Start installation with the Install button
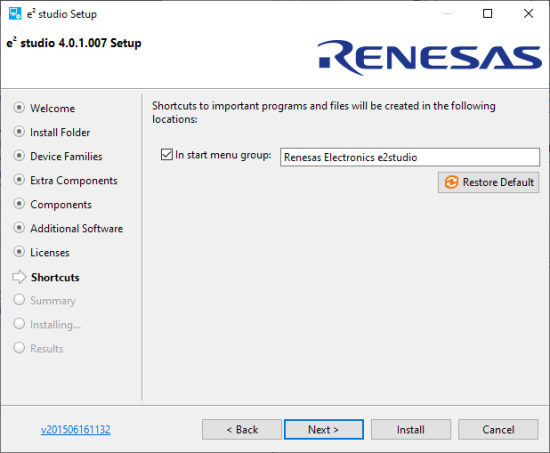 (x=411, y=429)
